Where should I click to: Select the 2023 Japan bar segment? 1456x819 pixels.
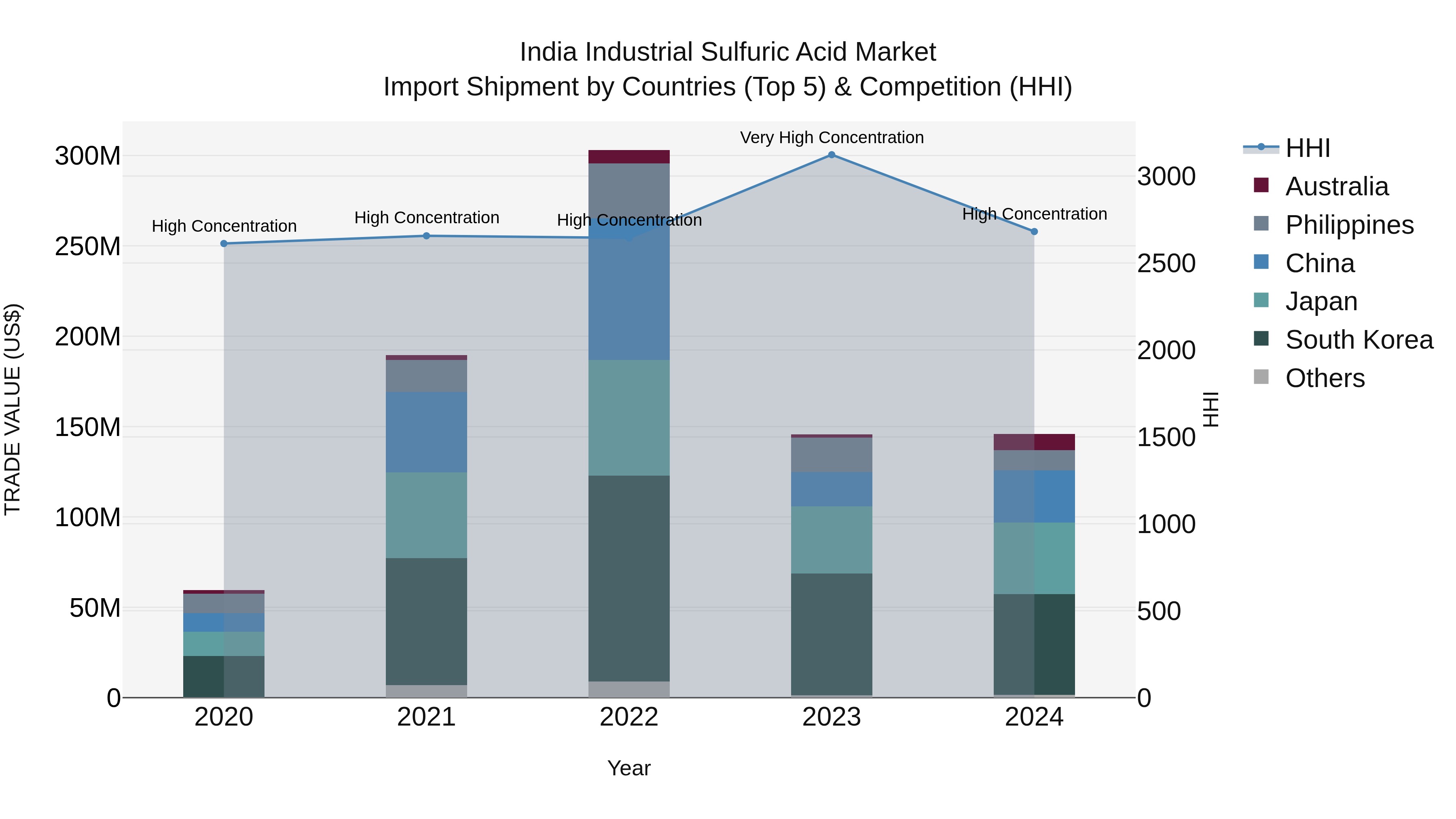832,540
